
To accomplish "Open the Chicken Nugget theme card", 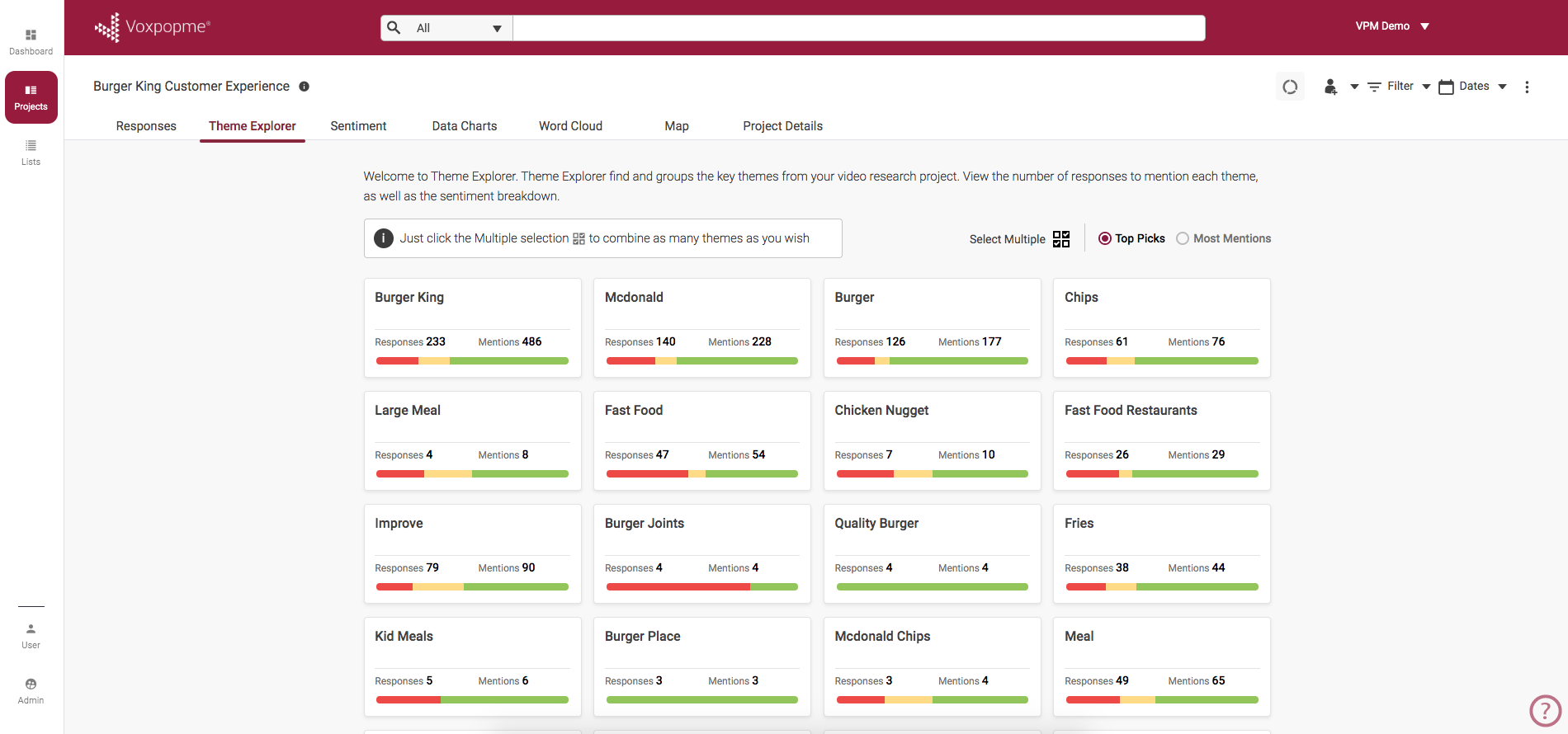I will (x=933, y=441).
